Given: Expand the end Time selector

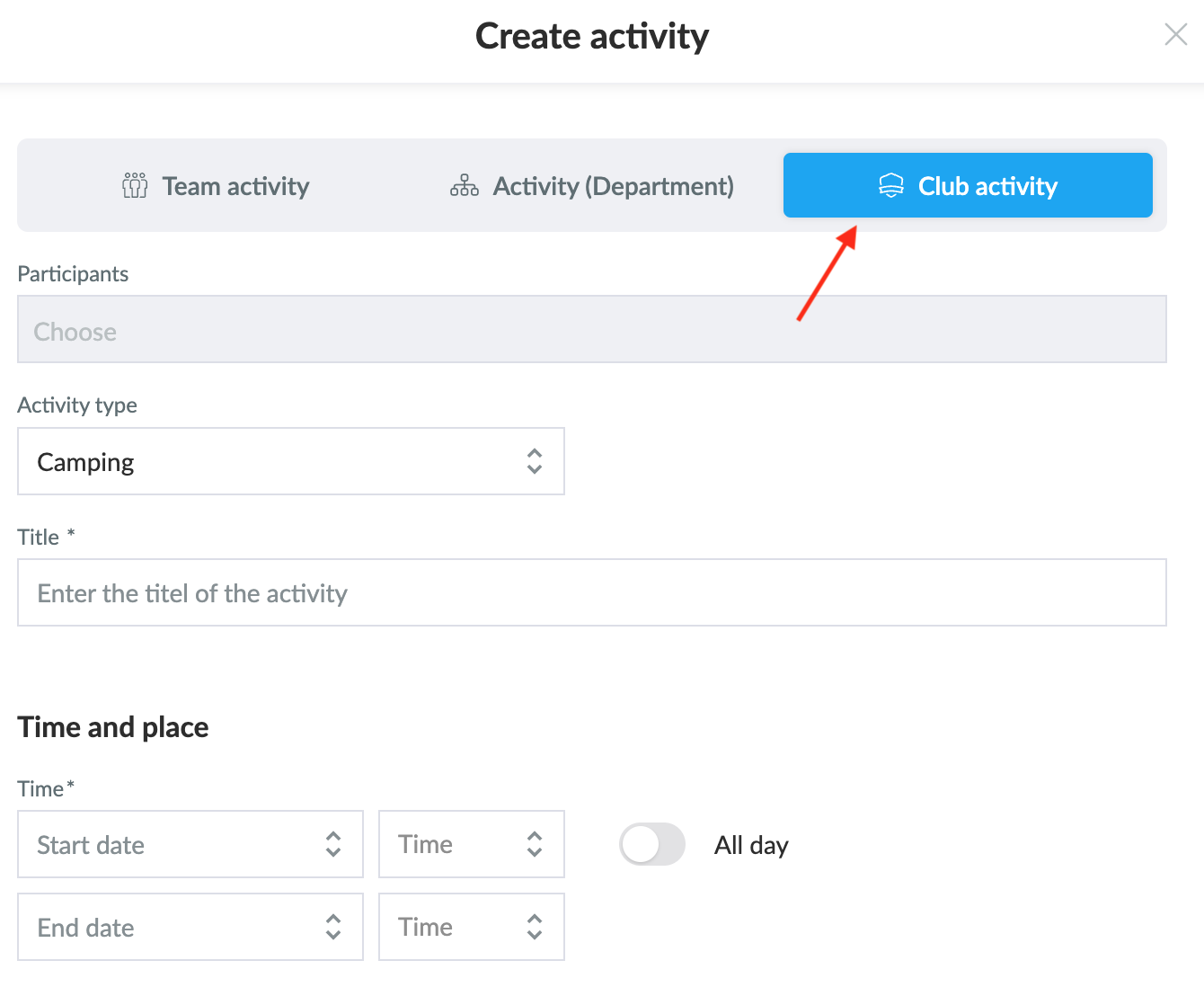Looking at the screenshot, I should pyautogui.click(x=449, y=927).
